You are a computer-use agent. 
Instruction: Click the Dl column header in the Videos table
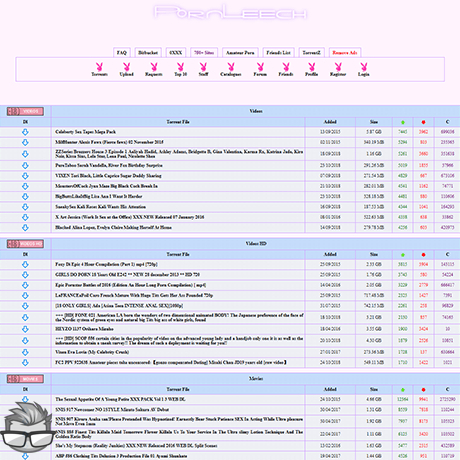click(x=25, y=122)
